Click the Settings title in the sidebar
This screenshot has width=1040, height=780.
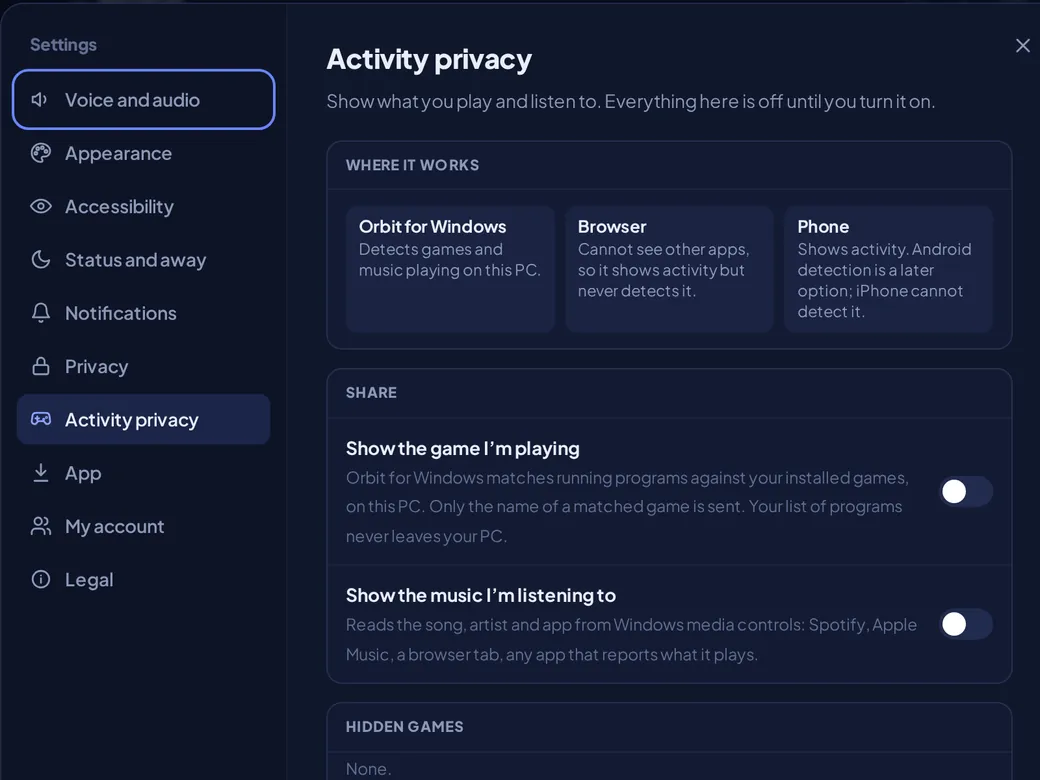(x=63, y=44)
